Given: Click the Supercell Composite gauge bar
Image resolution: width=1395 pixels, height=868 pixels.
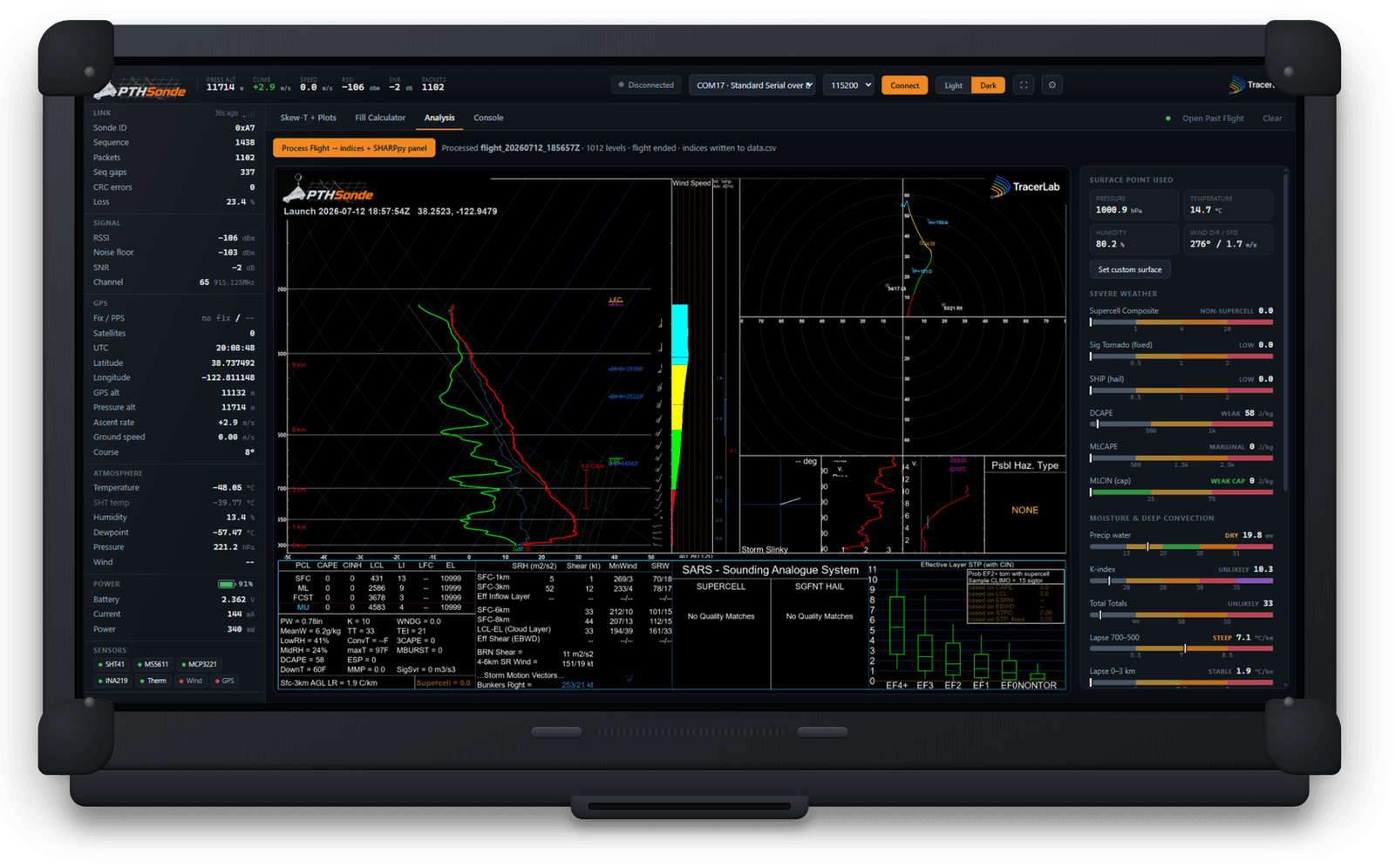Looking at the screenshot, I should tap(1181, 322).
